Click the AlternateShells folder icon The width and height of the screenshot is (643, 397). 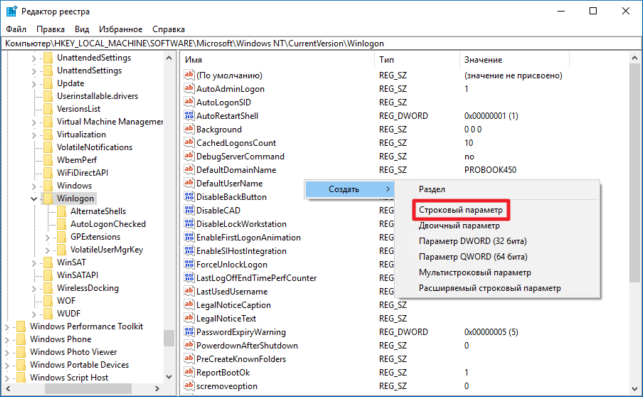(62, 211)
